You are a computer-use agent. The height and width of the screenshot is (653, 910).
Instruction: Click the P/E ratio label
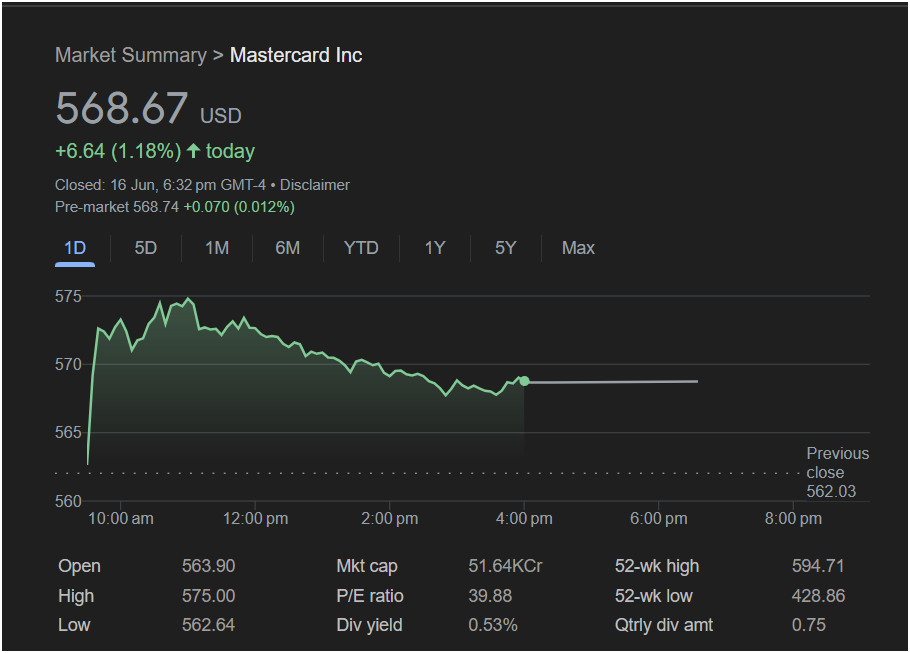tap(370, 596)
